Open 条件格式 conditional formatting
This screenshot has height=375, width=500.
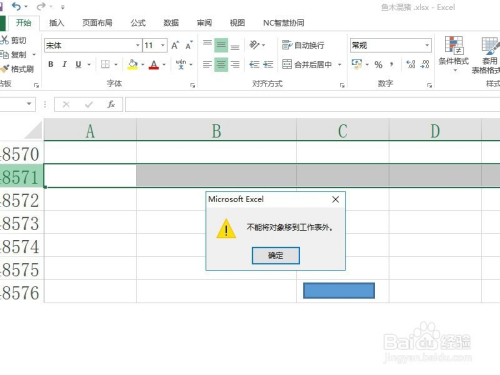[454, 53]
